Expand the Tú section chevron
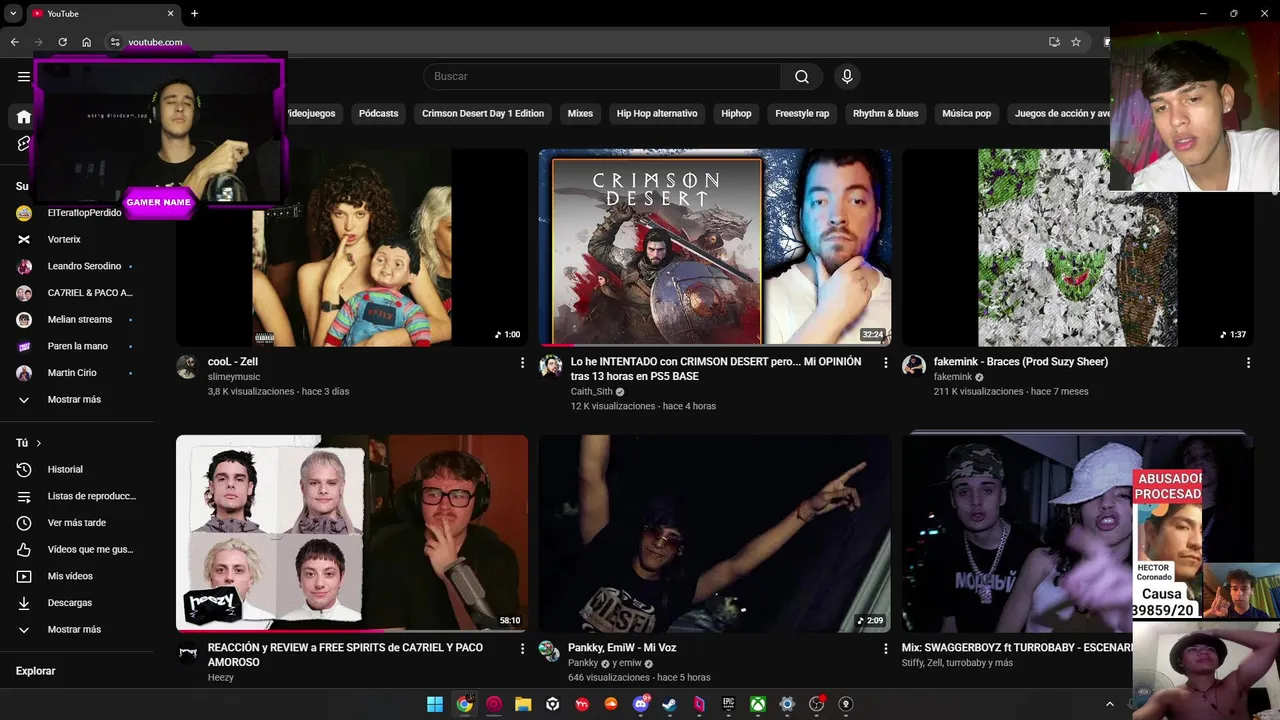Screen dimensions: 1280x720 coord(39,443)
